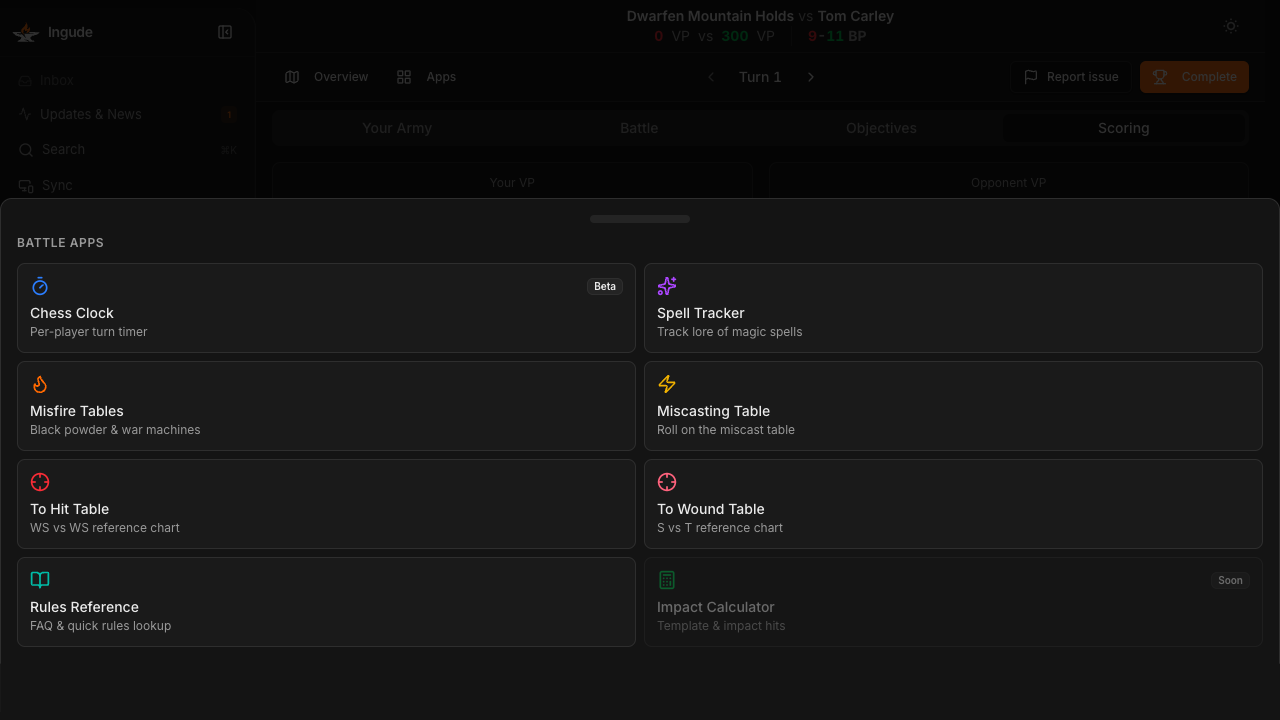Collapse the sidebar with the panel icon
The height and width of the screenshot is (720, 1280).
point(225,32)
